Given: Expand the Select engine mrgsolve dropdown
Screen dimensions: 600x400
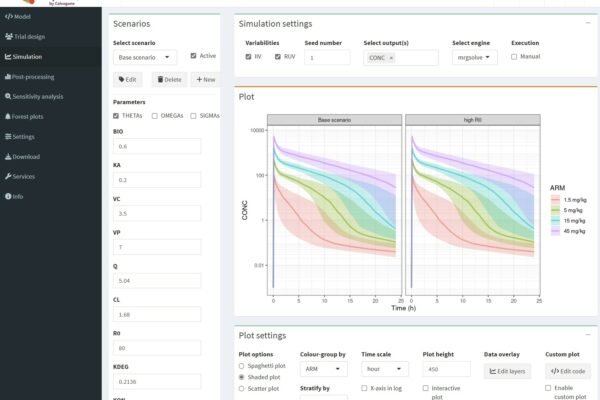Looking at the screenshot, I should pyautogui.click(x=475, y=58).
